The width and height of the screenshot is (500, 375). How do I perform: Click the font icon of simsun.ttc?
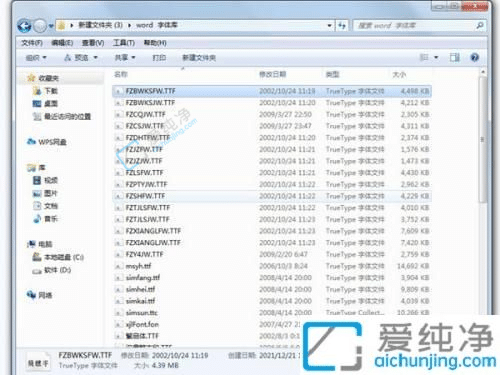click(118, 313)
